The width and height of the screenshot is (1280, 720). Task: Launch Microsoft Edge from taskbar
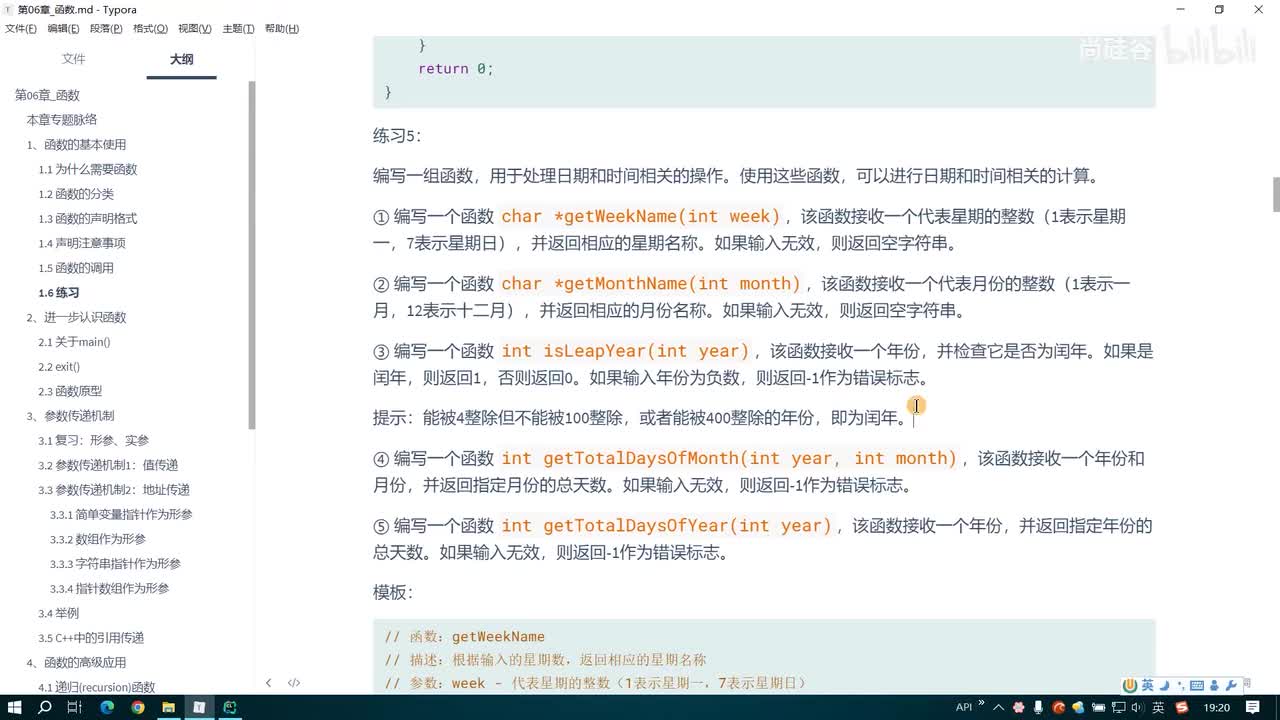pyautogui.click(x=107, y=707)
